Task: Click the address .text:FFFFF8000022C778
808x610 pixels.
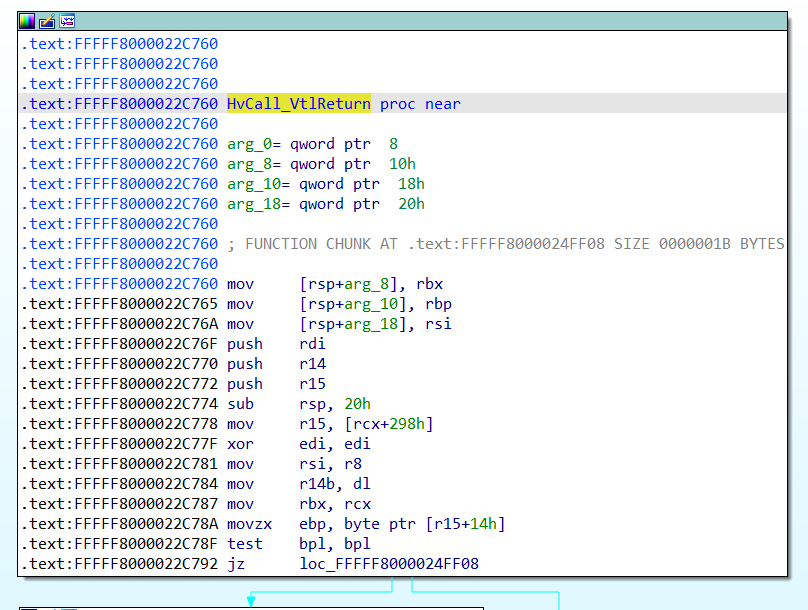Action: 120,424
